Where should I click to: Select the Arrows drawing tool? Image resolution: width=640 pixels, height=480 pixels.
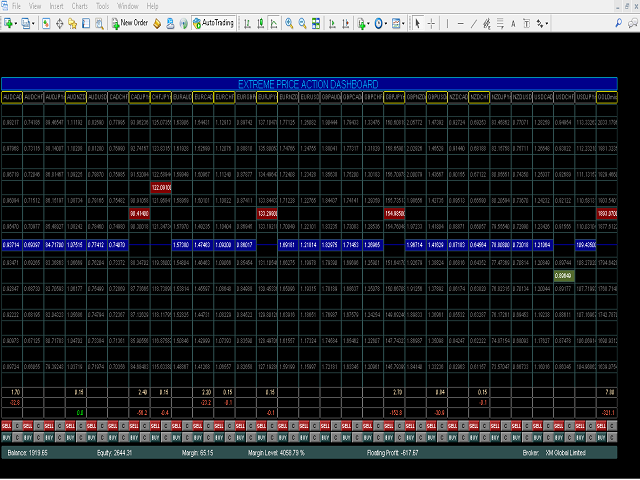540,23
